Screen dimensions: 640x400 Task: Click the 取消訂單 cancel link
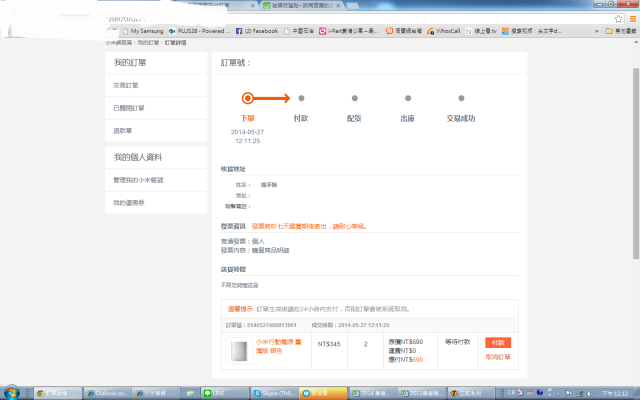[498, 357]
